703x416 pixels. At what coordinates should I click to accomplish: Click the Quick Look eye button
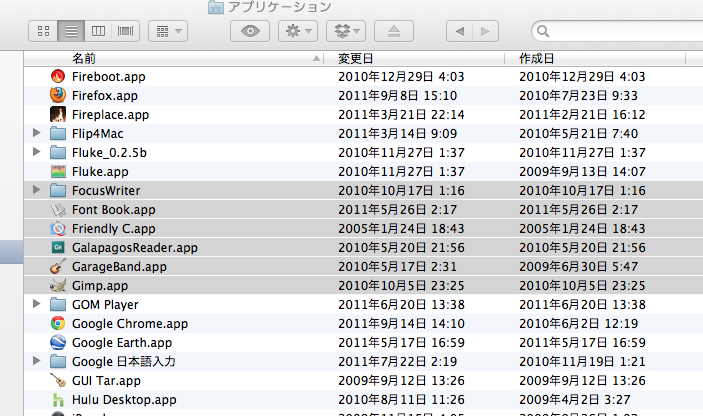tap(250, 31)
